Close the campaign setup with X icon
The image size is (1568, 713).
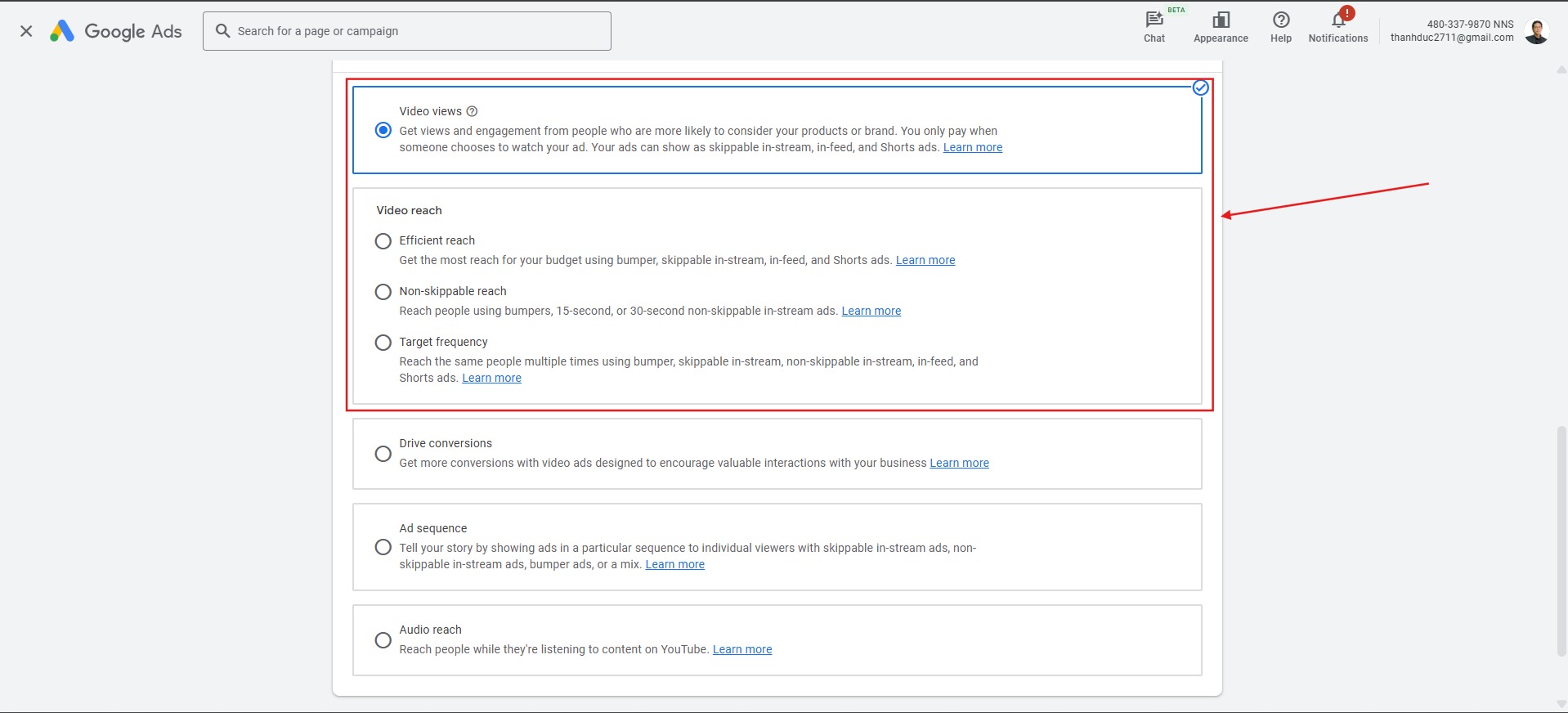(x=26, y=31)
